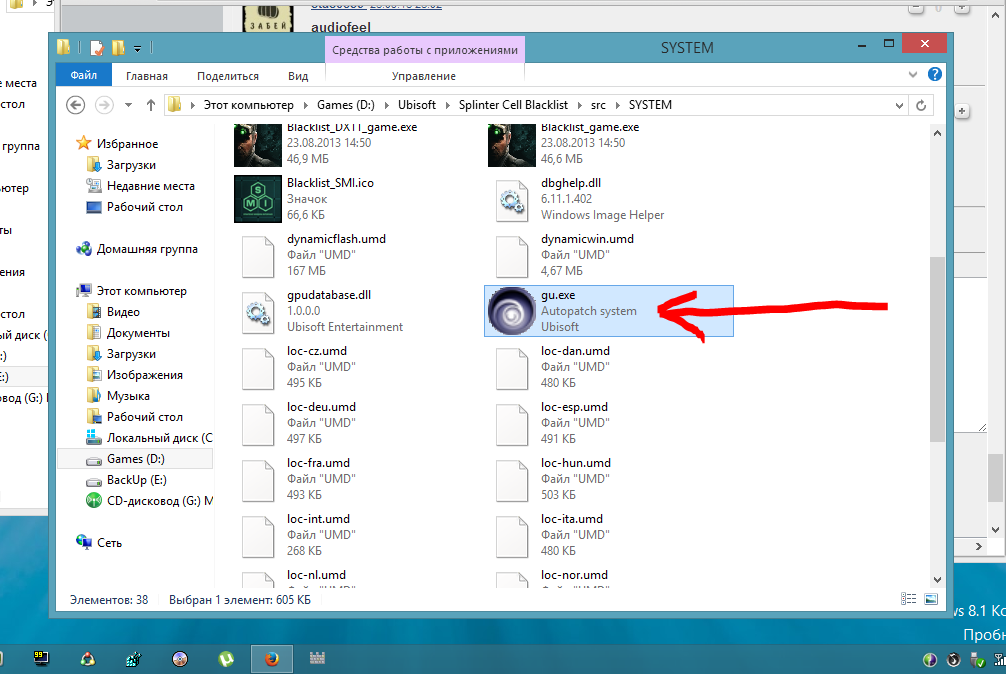1006x674 pixels.
Task: Open Сеть in navigation pane
Action: click(109, 543)
